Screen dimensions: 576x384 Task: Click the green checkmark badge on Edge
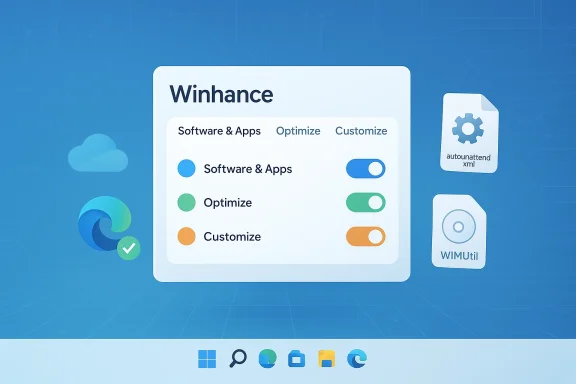(x=129, y=248)
